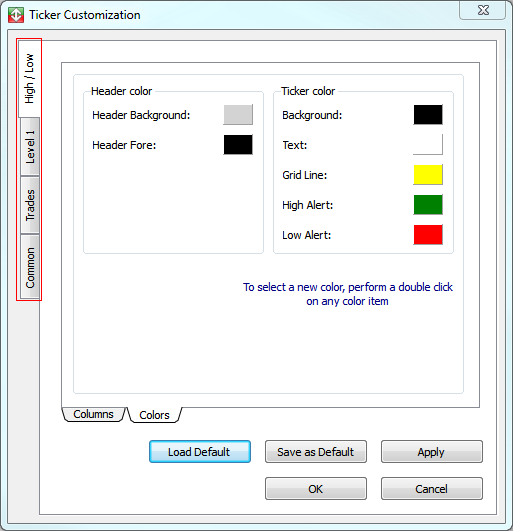Image resolution: width=513 pixels, height=531 pixels.
Task: Switch to the Columns bottom tab
Action: [93, 414]
